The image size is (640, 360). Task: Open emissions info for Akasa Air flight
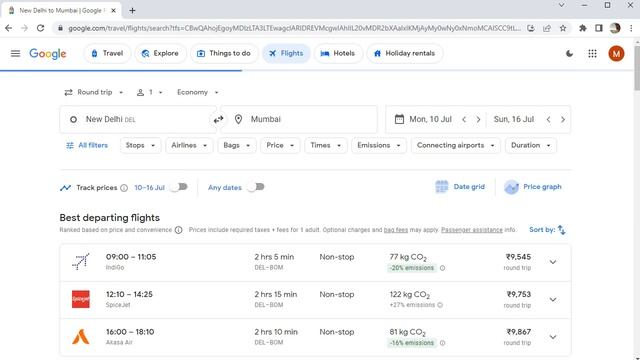pos(442,343)
